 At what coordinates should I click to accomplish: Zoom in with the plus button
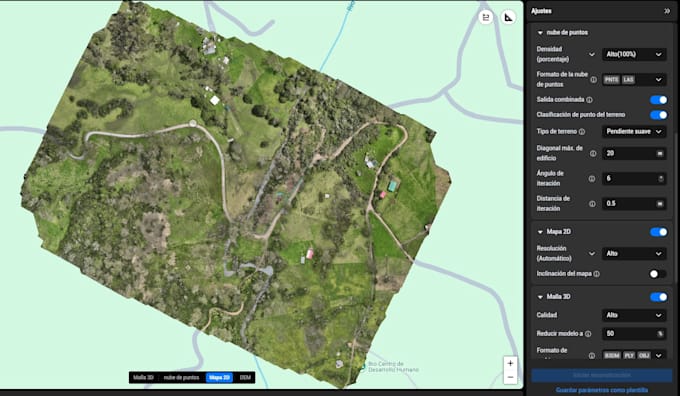coord(510,363)
